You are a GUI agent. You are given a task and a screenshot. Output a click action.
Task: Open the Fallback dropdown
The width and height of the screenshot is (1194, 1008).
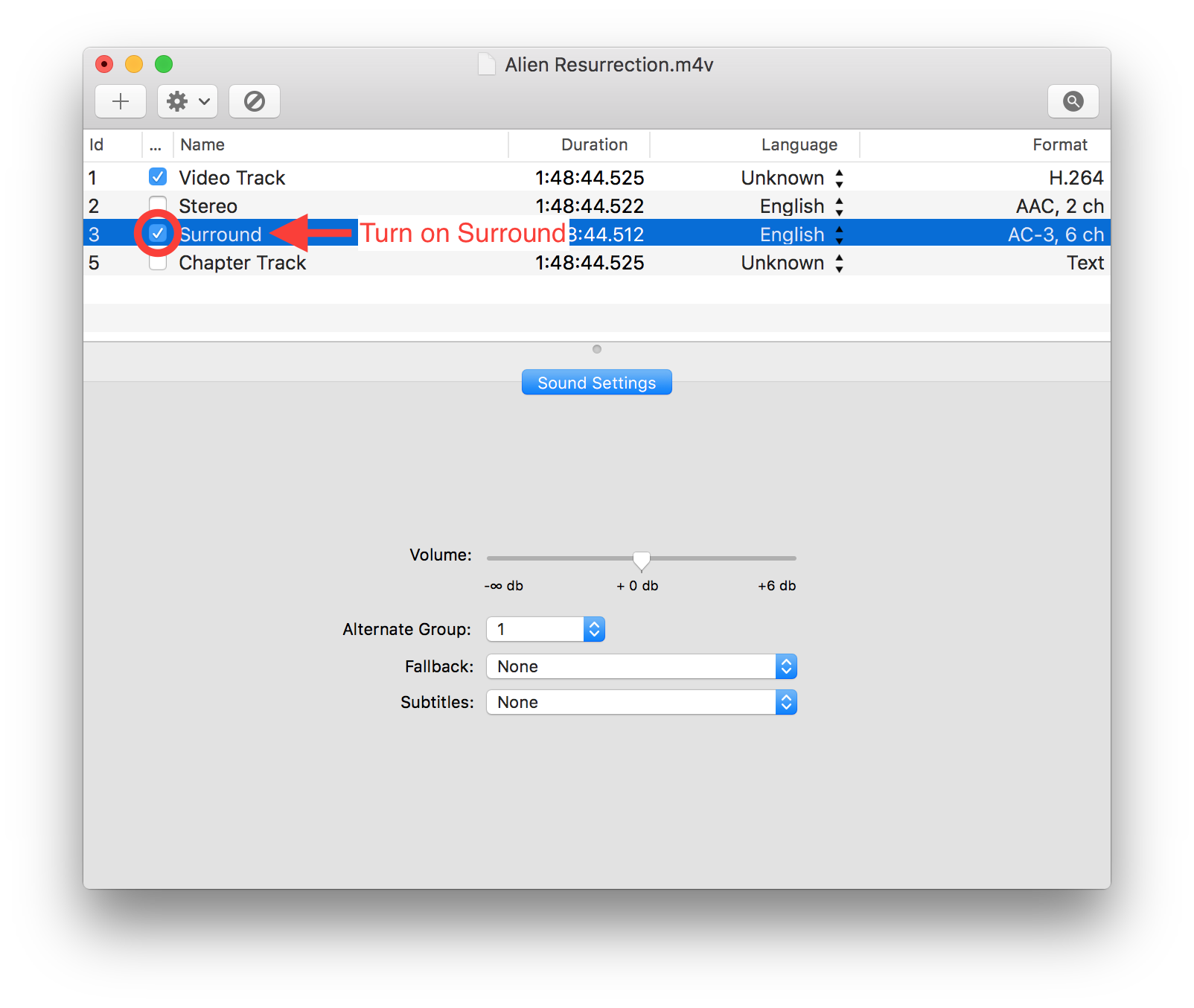click(x=642, y=666)
